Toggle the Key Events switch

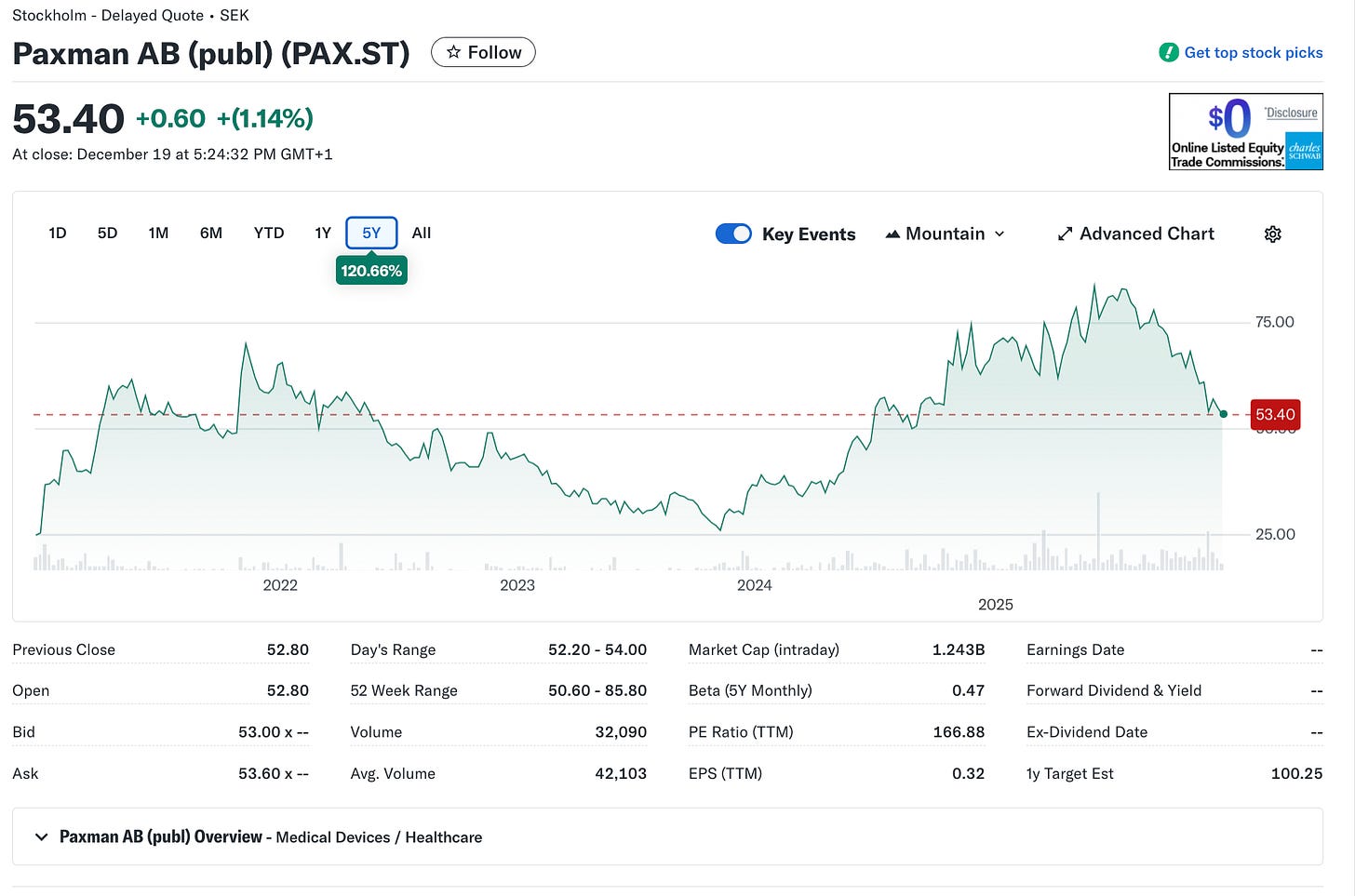(733, 234)
